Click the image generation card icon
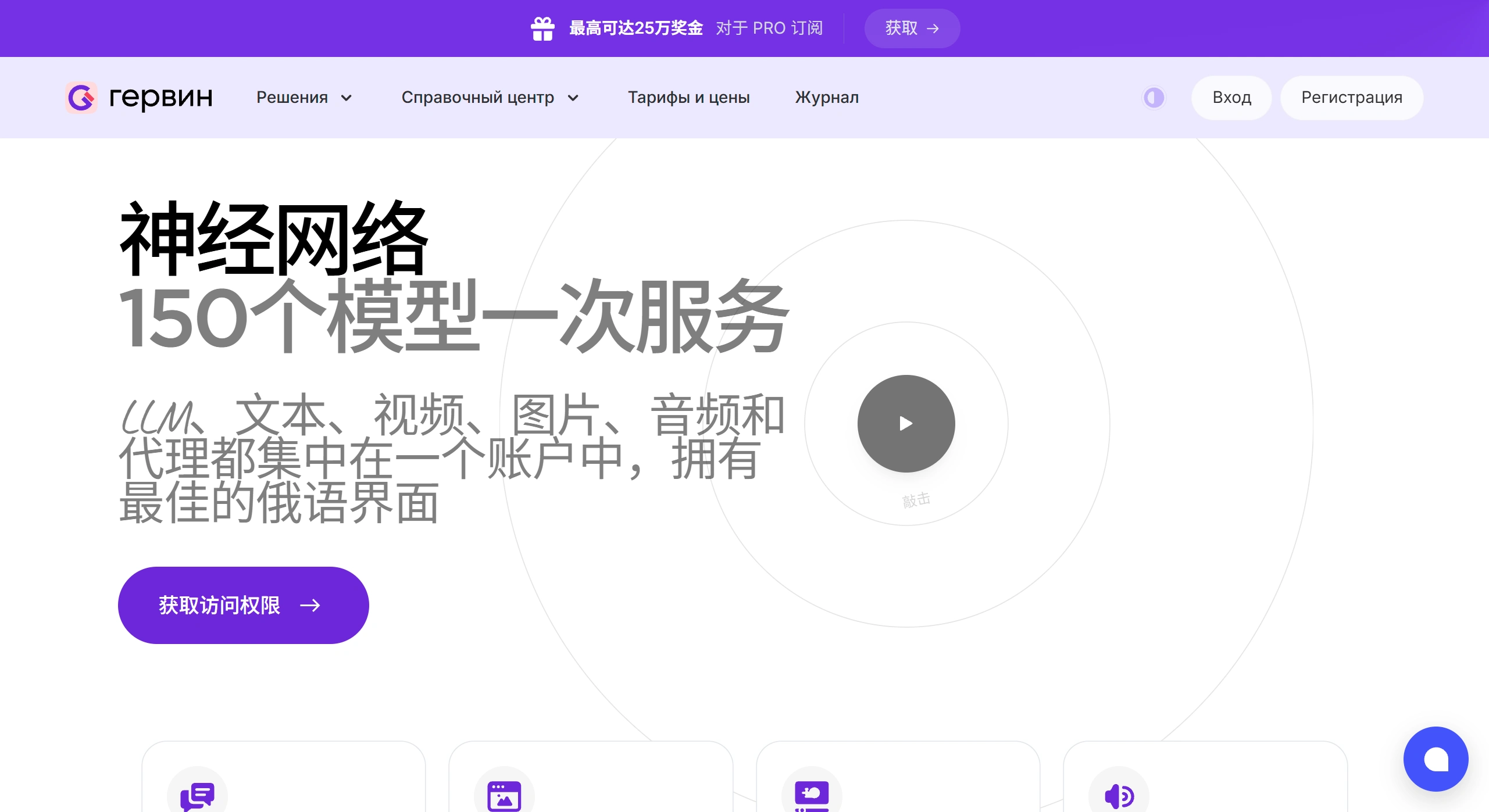Viewport: 1489px width, 812px height. click(504, 795)
